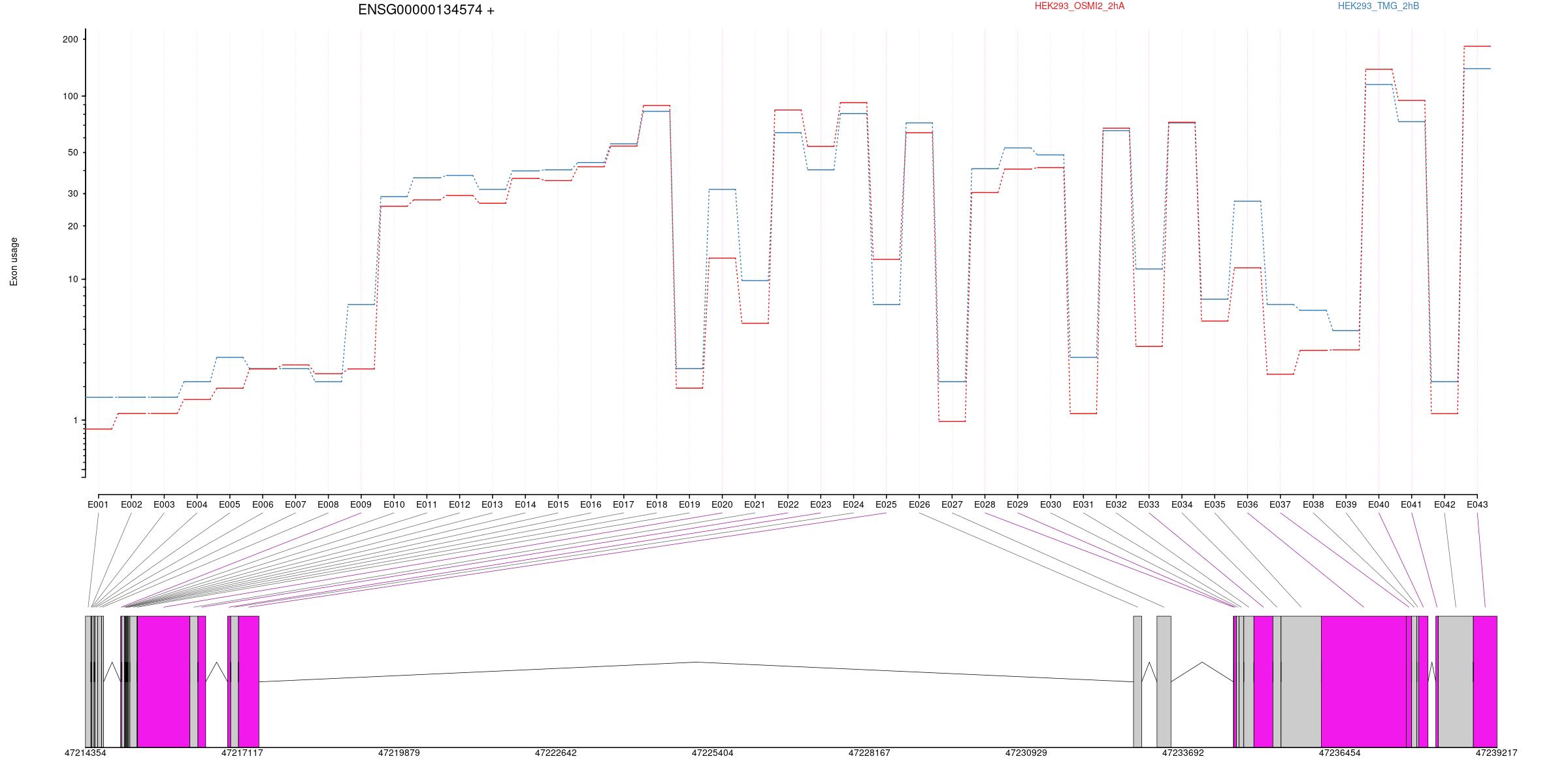
Task: Click the blue E020 usage line segment
Action: point(722,189)
